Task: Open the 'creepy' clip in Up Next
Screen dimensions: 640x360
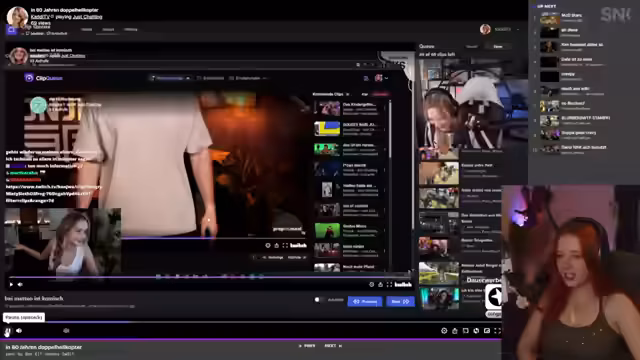Action: (567, 76)
